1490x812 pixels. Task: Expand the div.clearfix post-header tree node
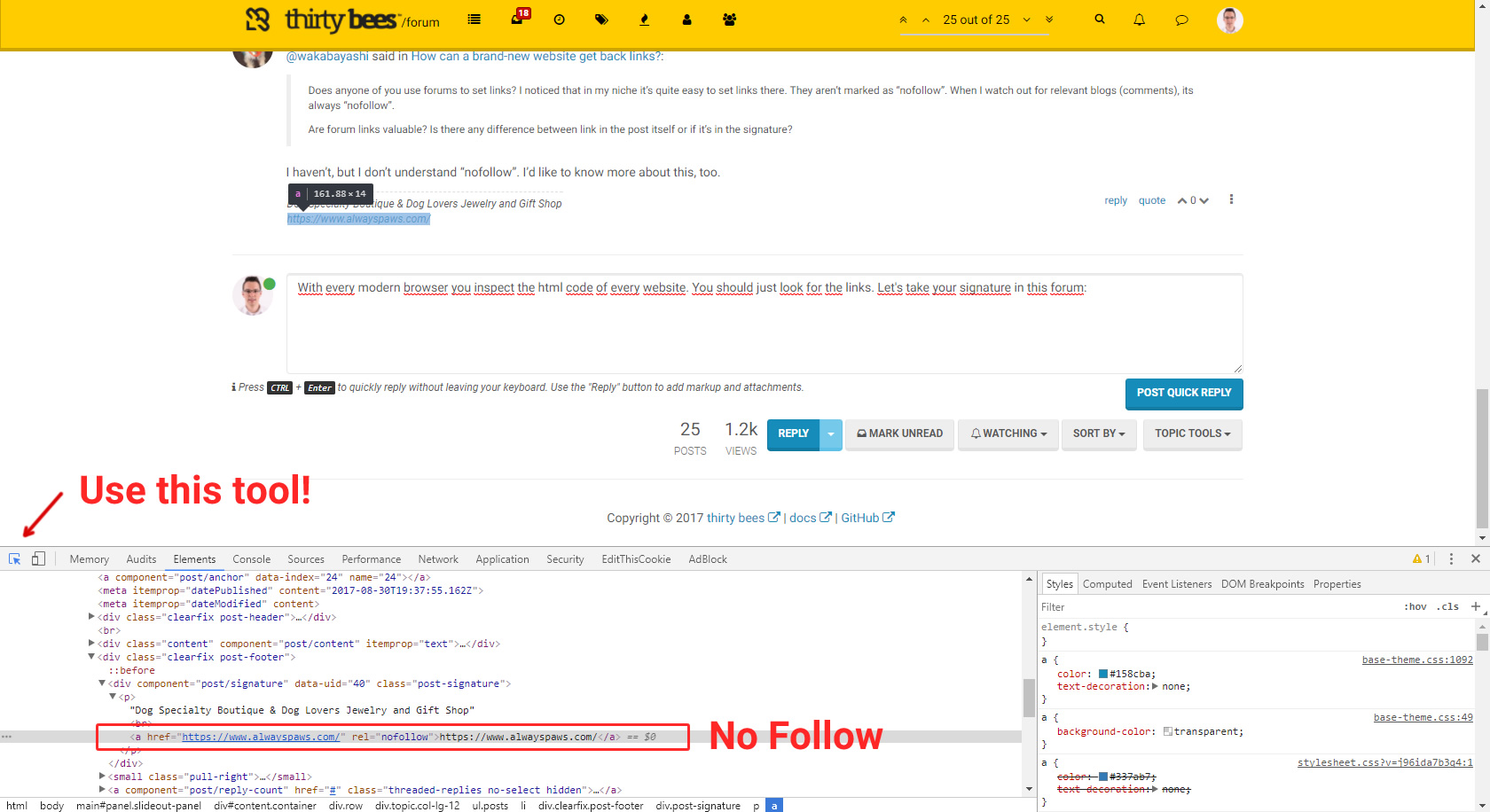click(x=91, y=617)
